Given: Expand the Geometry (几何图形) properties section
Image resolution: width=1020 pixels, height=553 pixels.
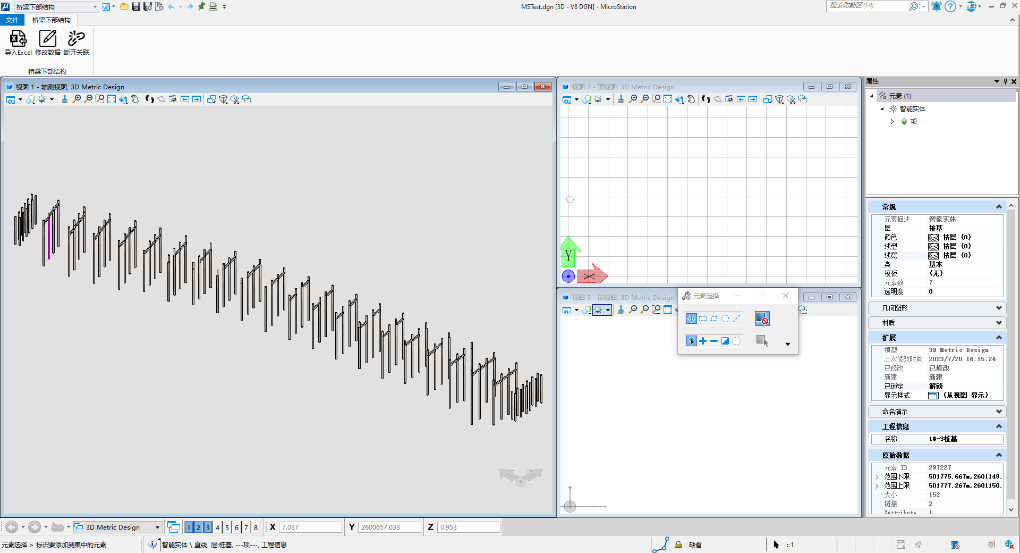Looking at the screenshot, I should point(999,308).
